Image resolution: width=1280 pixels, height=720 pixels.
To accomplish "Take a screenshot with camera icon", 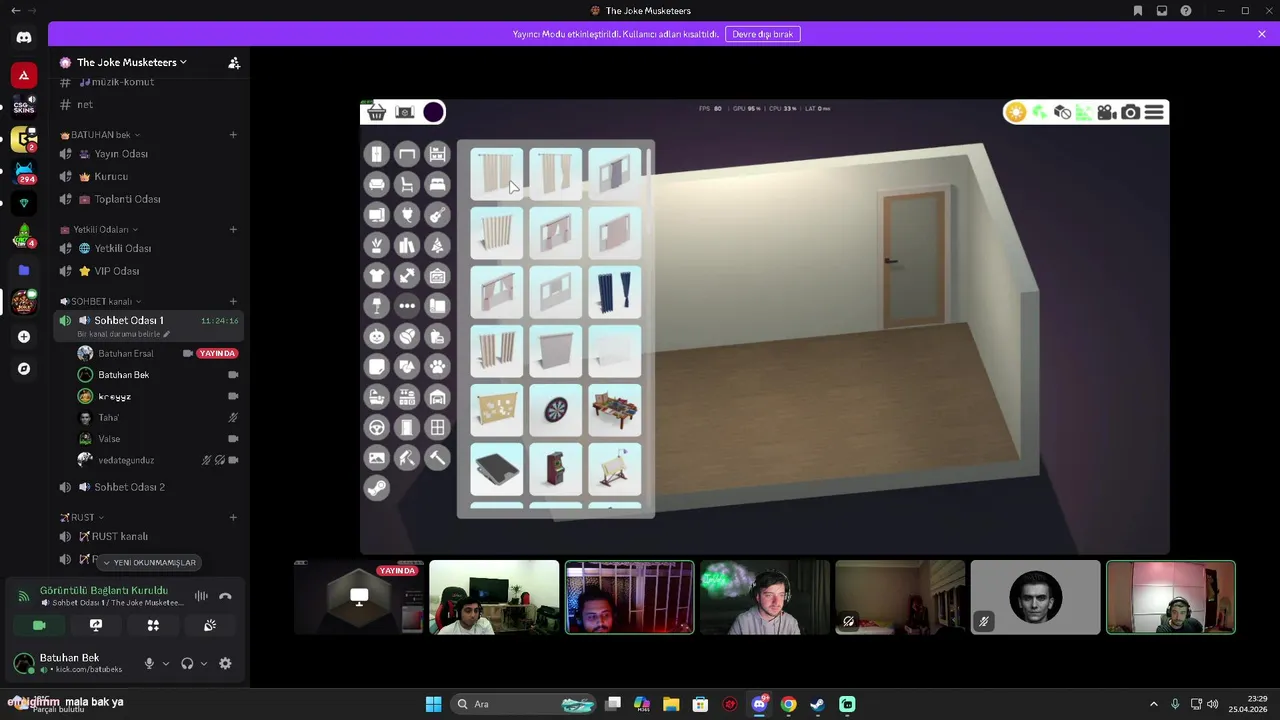I will point(1130,112).
